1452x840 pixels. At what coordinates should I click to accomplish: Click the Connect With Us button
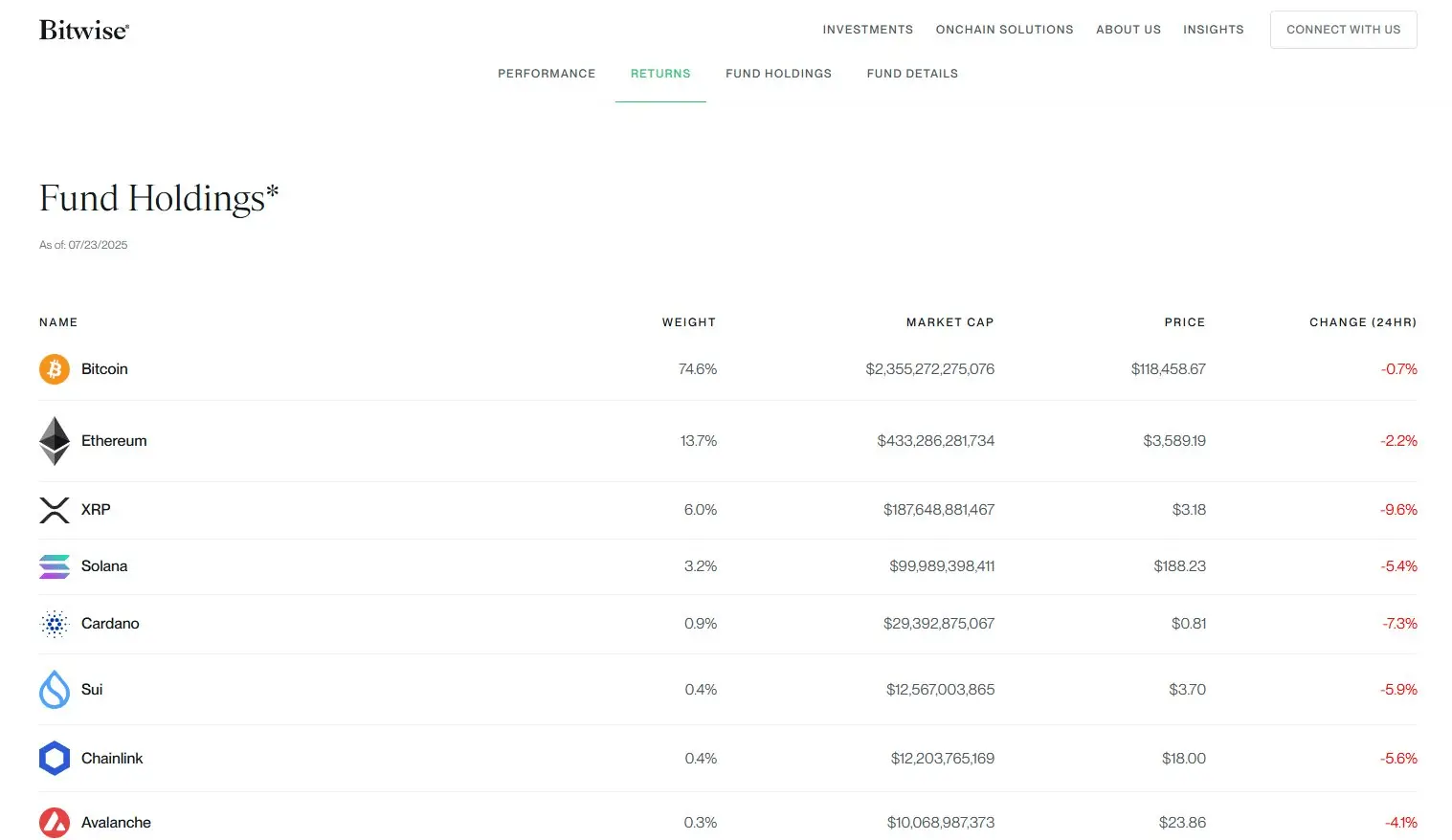1344,30
